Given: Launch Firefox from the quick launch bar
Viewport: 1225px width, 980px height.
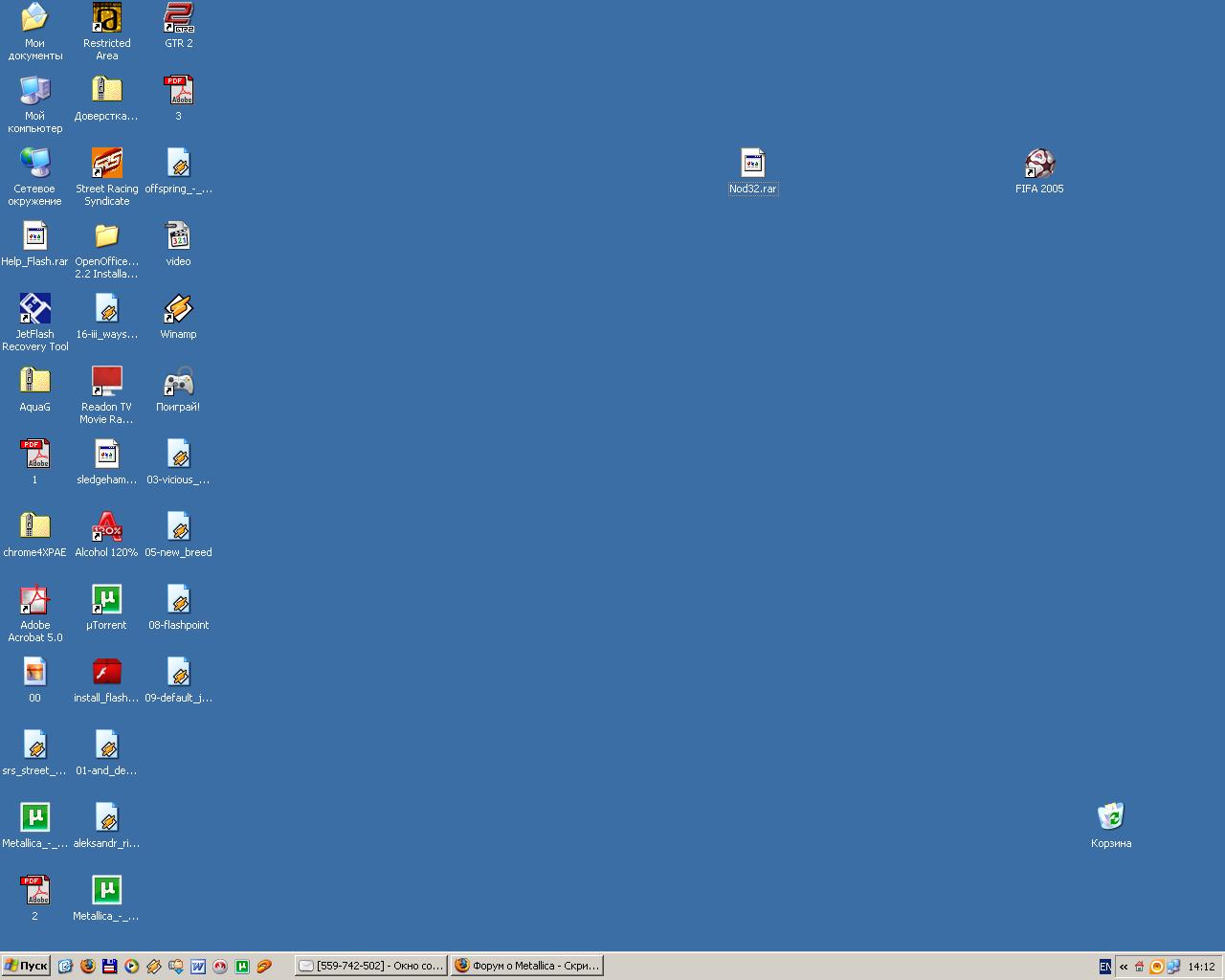Looking at the screenshot, I should [x=88, y=967].
